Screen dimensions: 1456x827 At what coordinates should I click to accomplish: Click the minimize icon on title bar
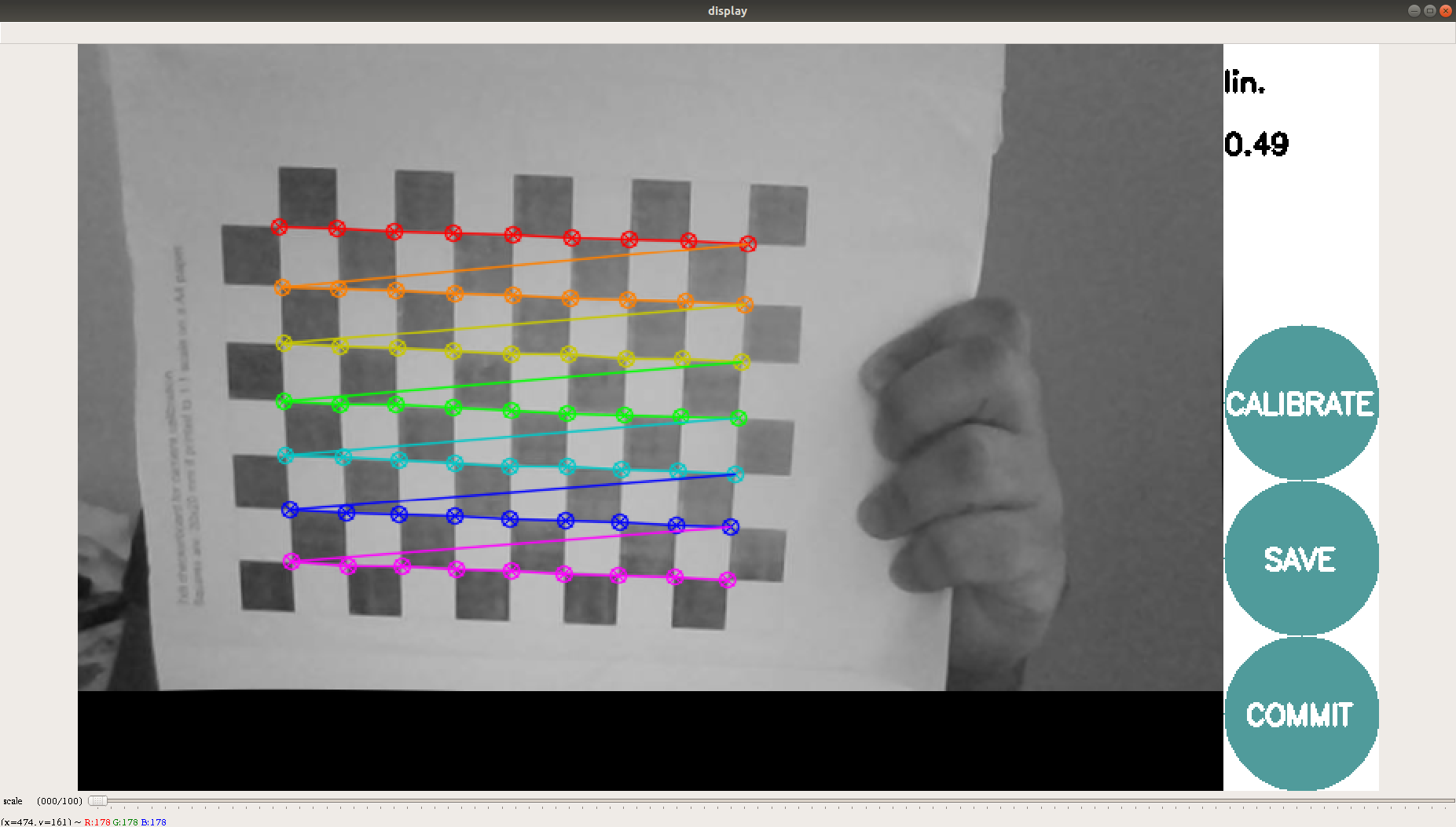(1413, 10)
